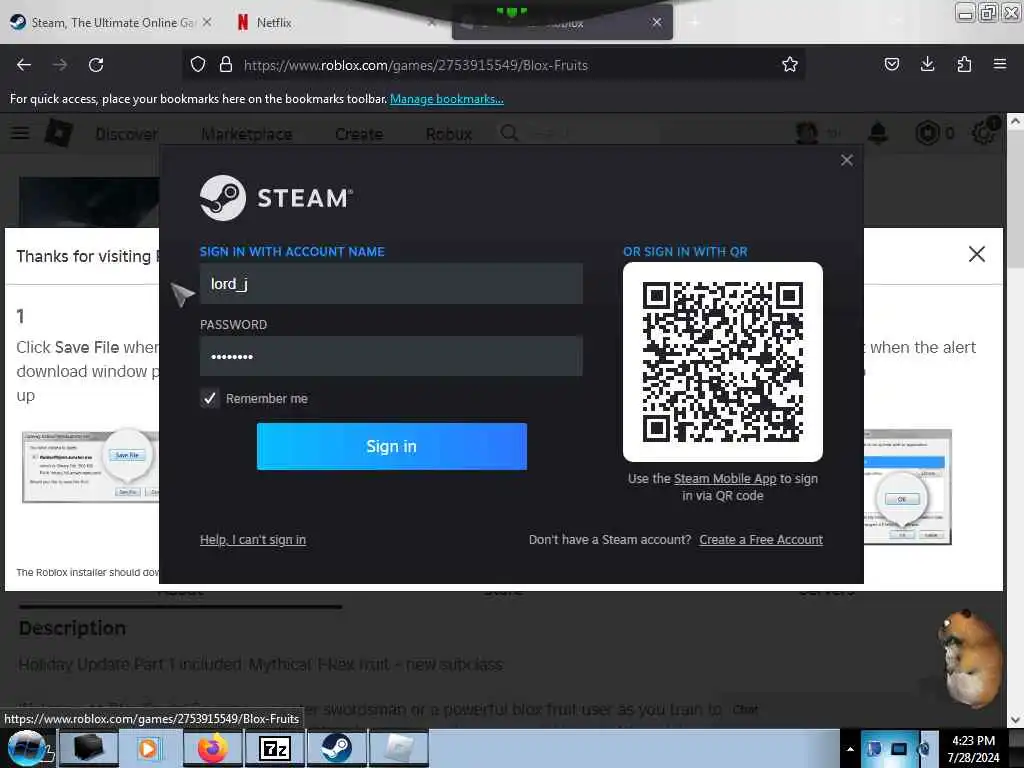This screenshot has width=1024, height=768.
Task: Close the Steam sign-in dialog with X
Action: click(x=846, y=160)
